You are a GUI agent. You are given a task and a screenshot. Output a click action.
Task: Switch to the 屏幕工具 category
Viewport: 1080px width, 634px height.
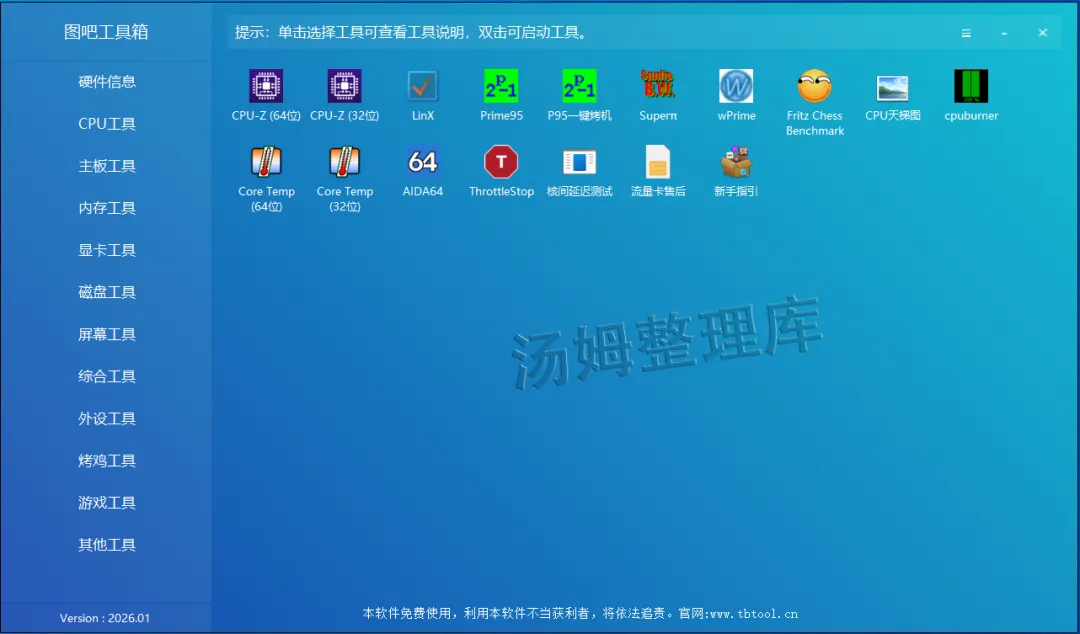107,334
